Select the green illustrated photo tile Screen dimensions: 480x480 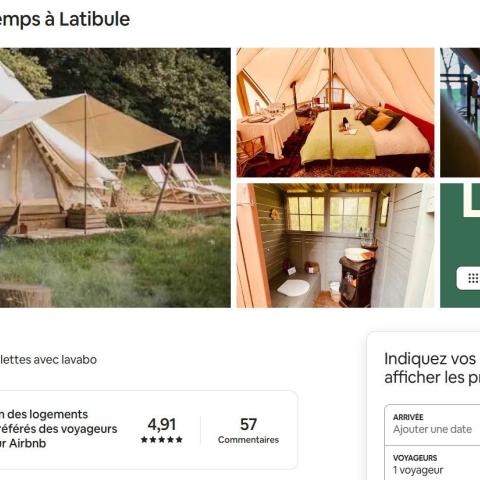460,245
